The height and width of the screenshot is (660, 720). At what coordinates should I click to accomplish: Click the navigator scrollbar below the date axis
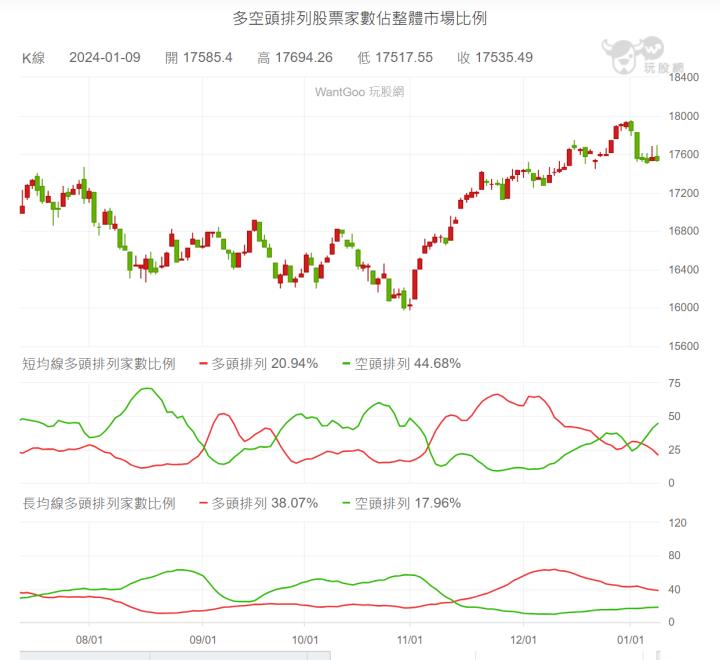click(x=175, y=654)
